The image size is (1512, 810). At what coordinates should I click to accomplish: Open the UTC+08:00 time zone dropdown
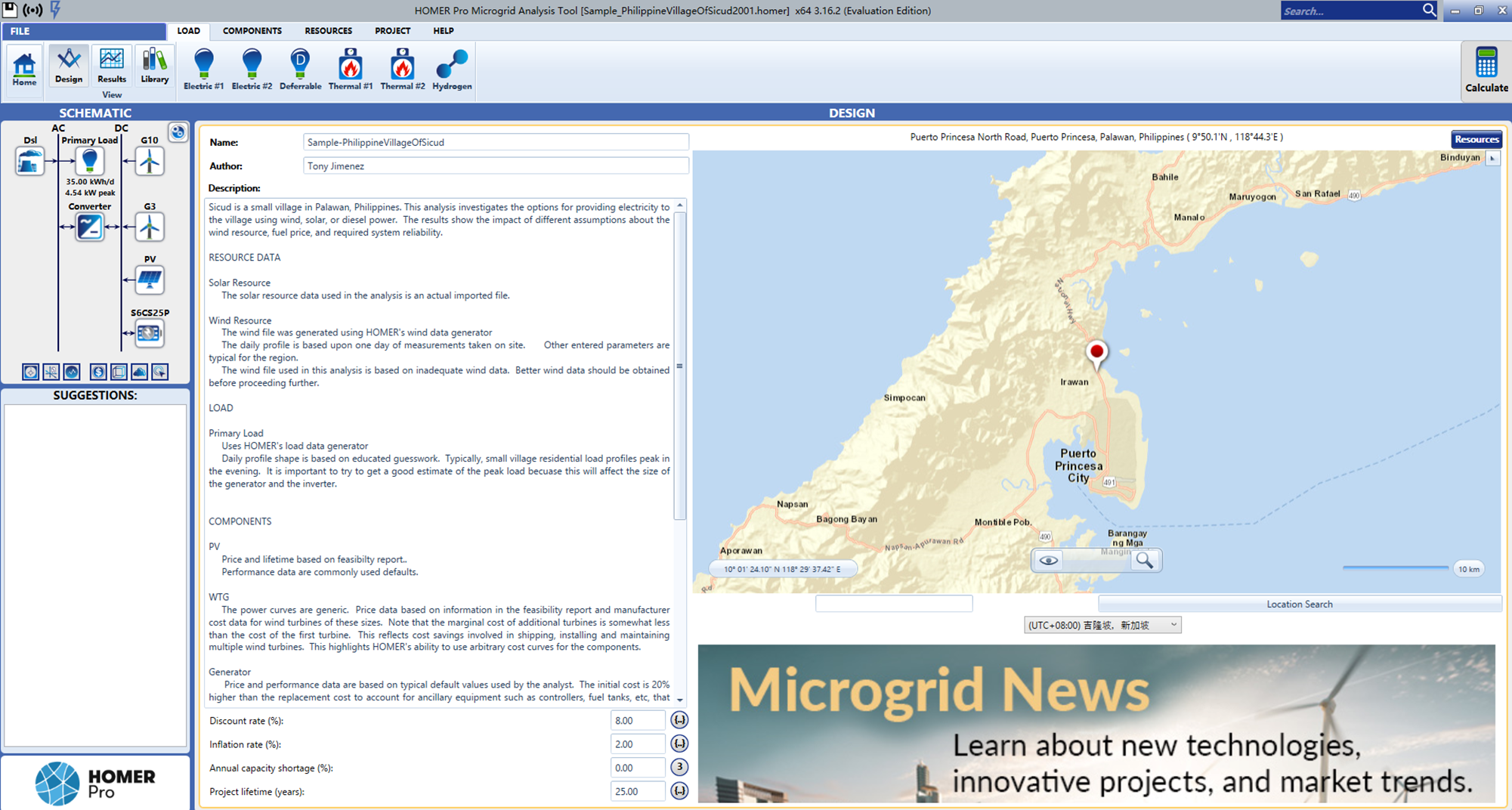1102,625
